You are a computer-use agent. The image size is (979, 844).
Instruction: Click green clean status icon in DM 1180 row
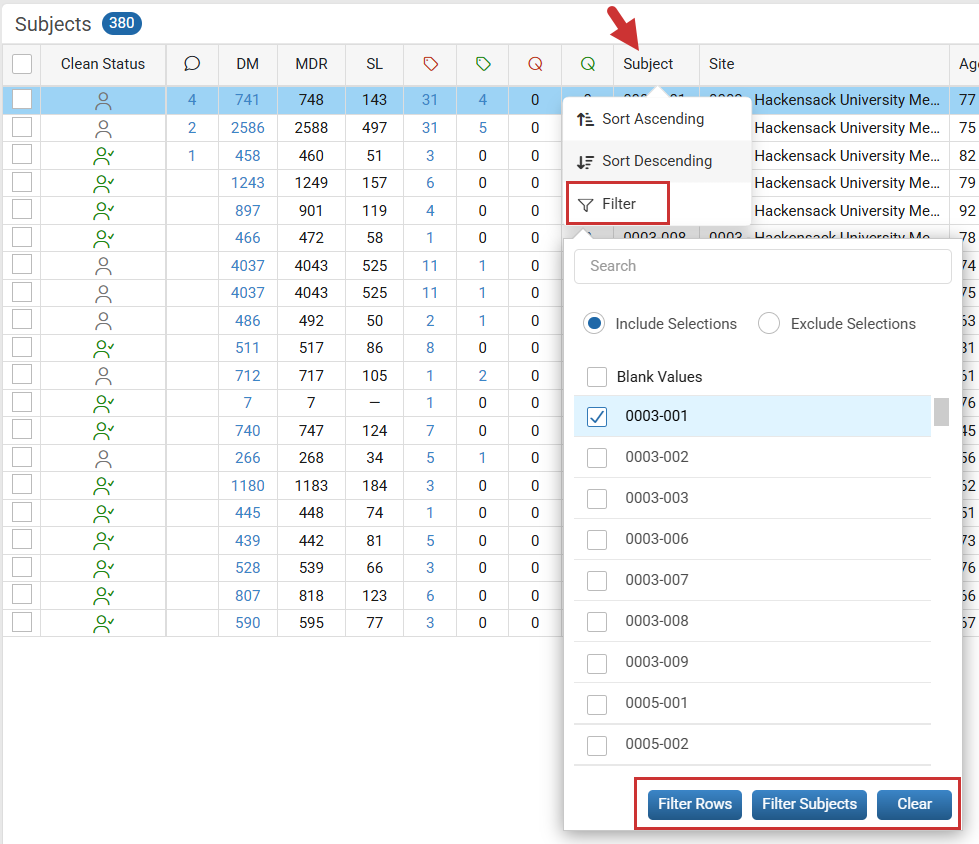103,486
